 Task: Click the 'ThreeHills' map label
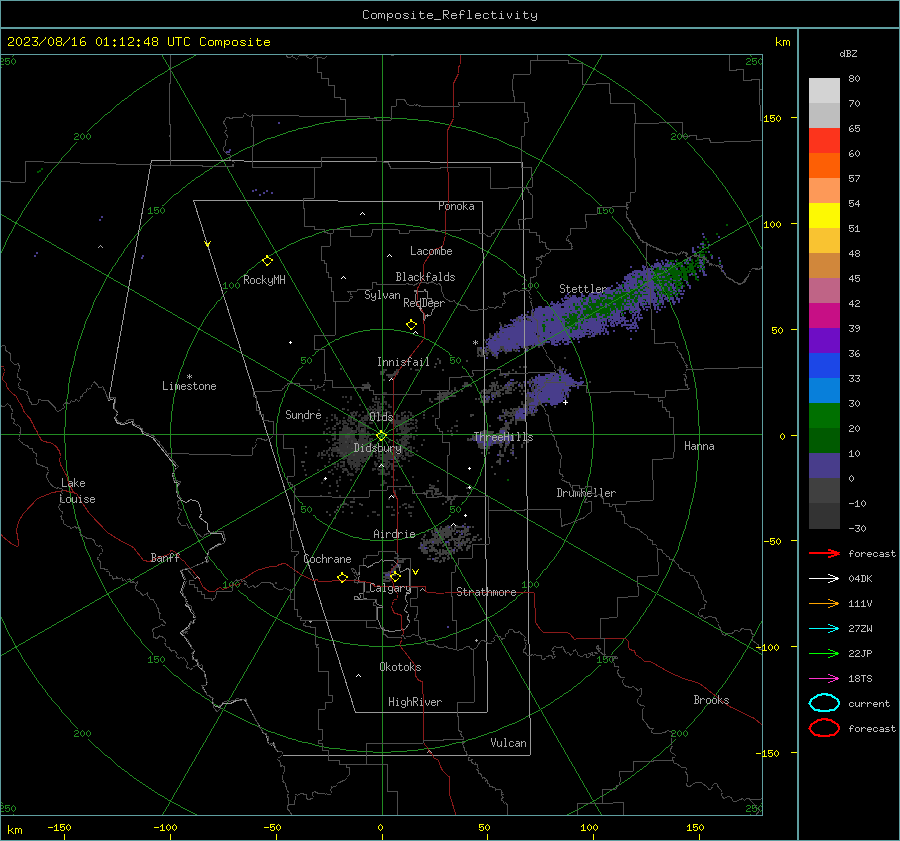click(503, 437)
